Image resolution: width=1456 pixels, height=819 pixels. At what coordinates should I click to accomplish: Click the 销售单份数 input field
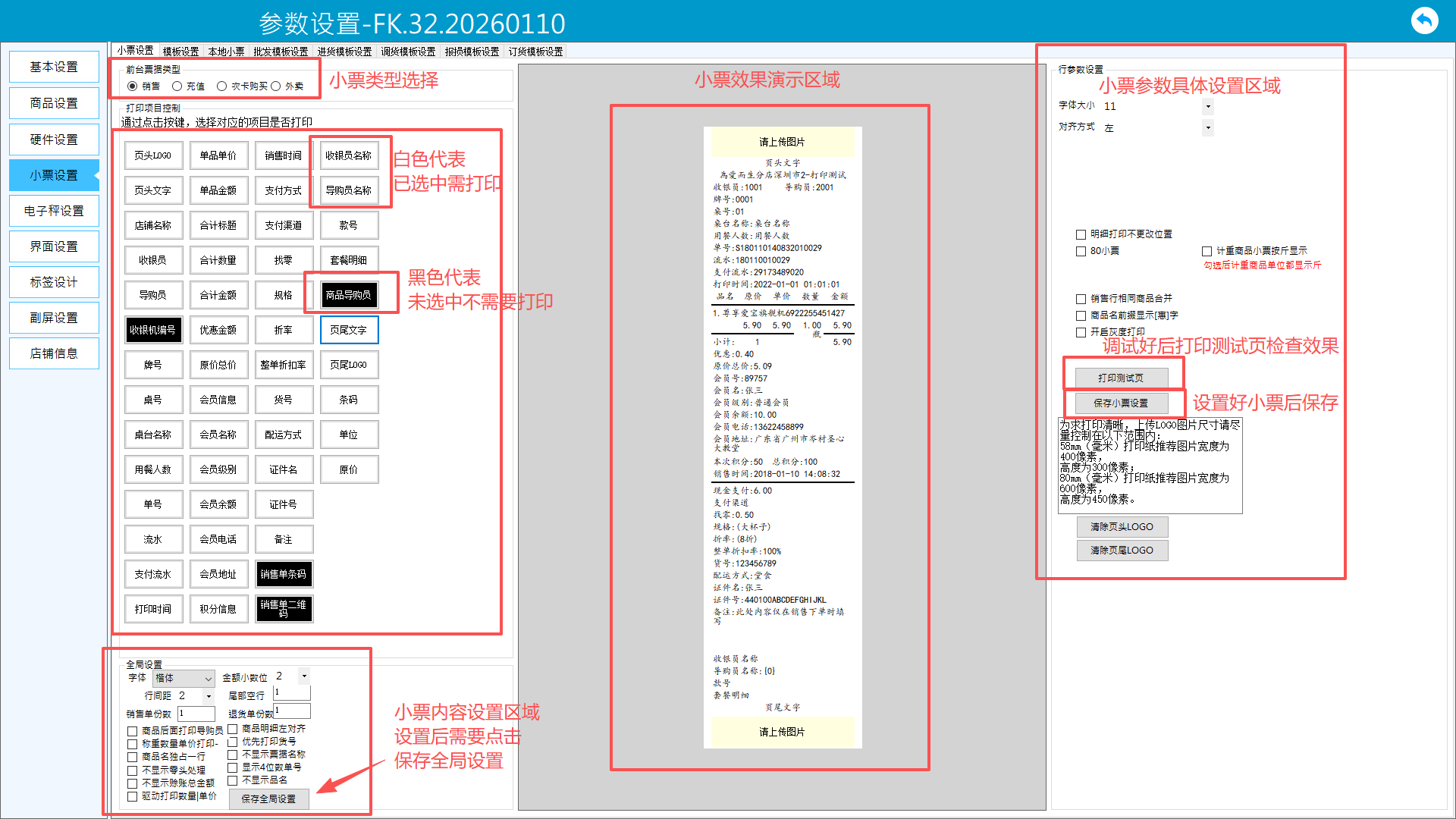click(196, 714)
